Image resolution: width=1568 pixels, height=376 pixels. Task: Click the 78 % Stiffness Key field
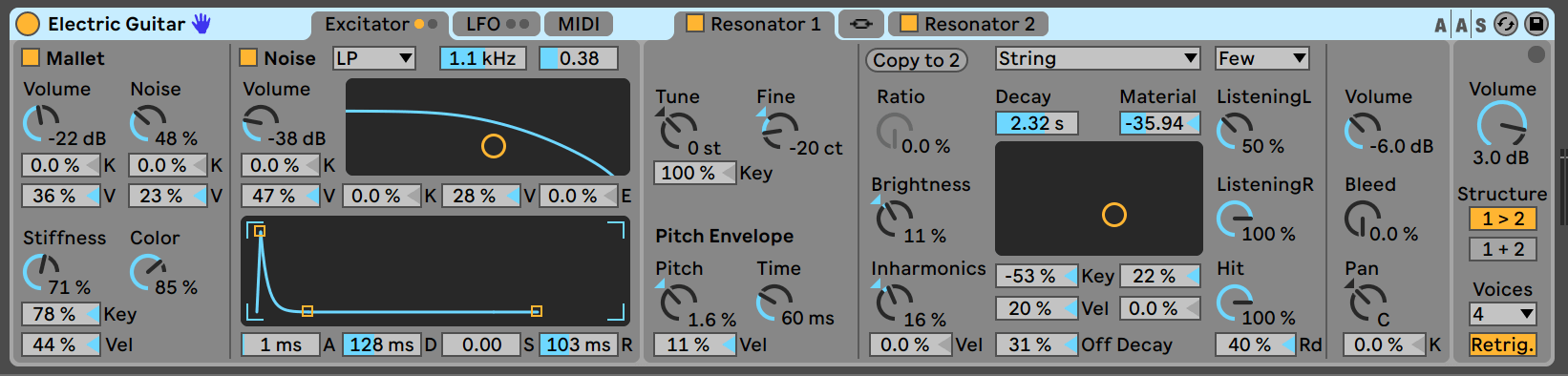61,314
